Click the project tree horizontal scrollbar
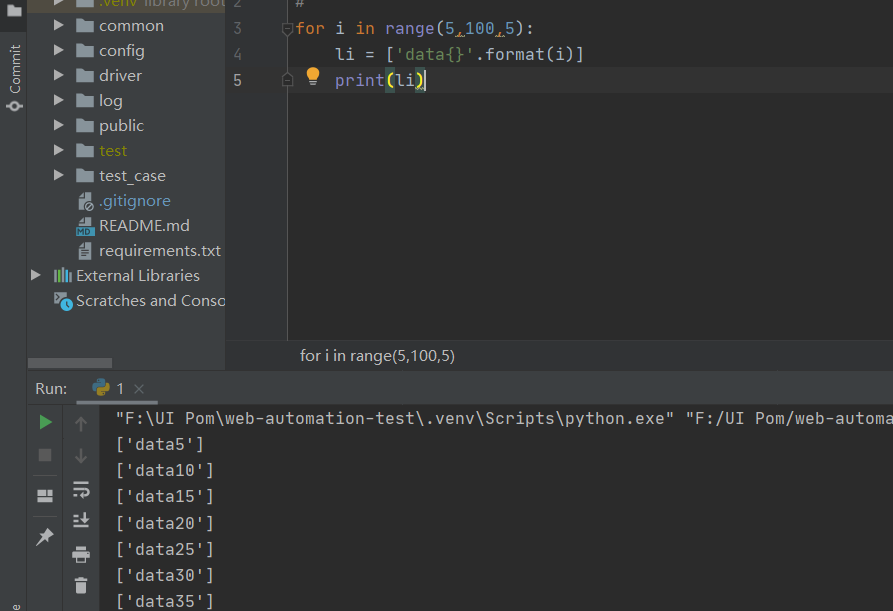This screenshot has height=611, width=893. [x=70, y=362]
